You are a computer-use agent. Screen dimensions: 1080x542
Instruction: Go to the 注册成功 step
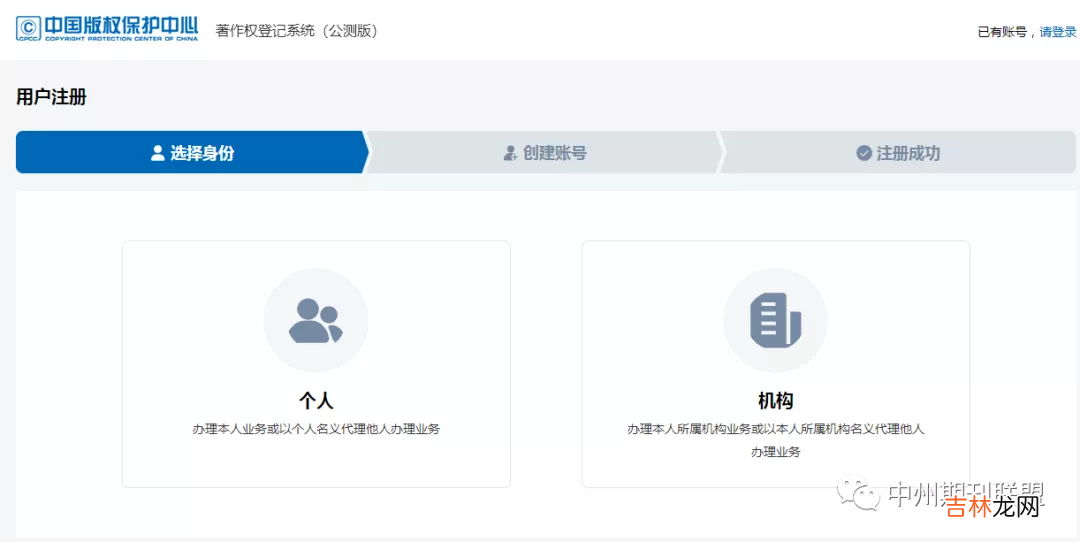(897, 152)
